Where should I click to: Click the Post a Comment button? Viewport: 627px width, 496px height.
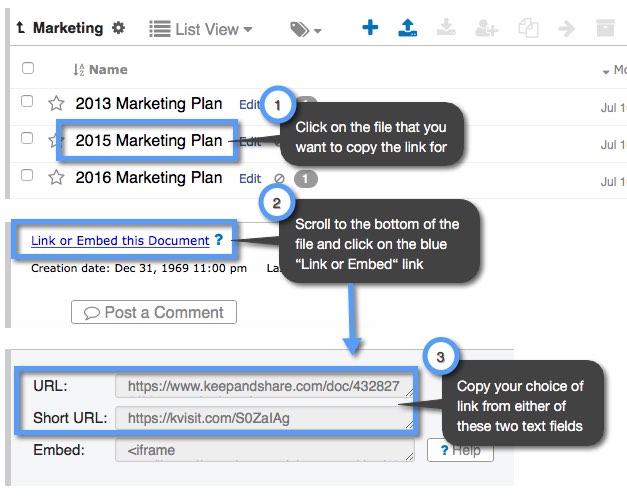click(x=154, y=312)
